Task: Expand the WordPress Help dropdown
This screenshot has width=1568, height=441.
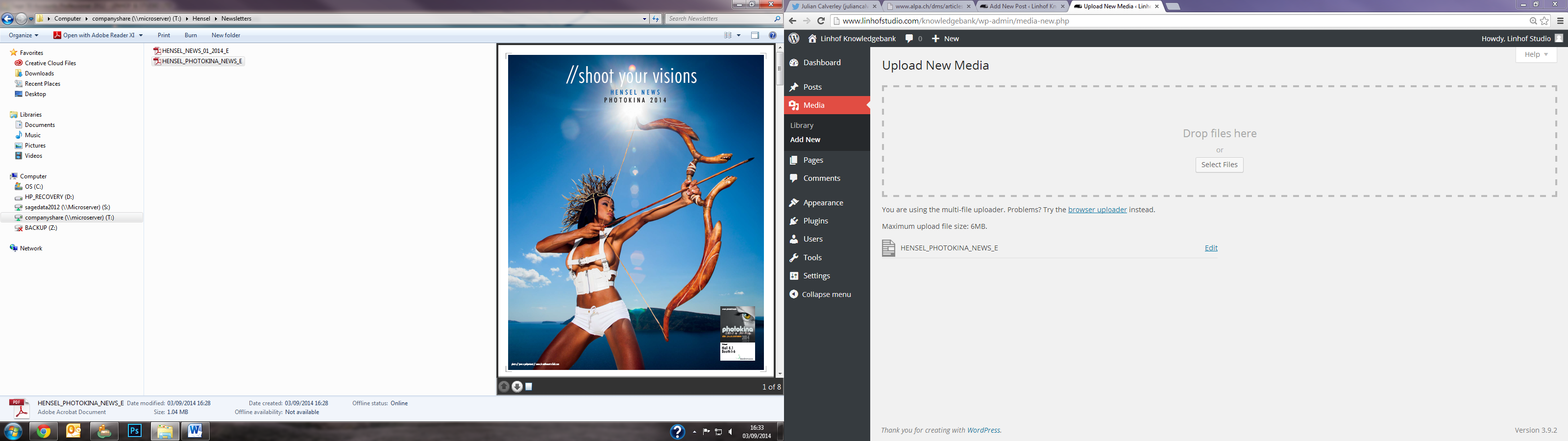Action: pyautogui.click(x=1536, y=54)
